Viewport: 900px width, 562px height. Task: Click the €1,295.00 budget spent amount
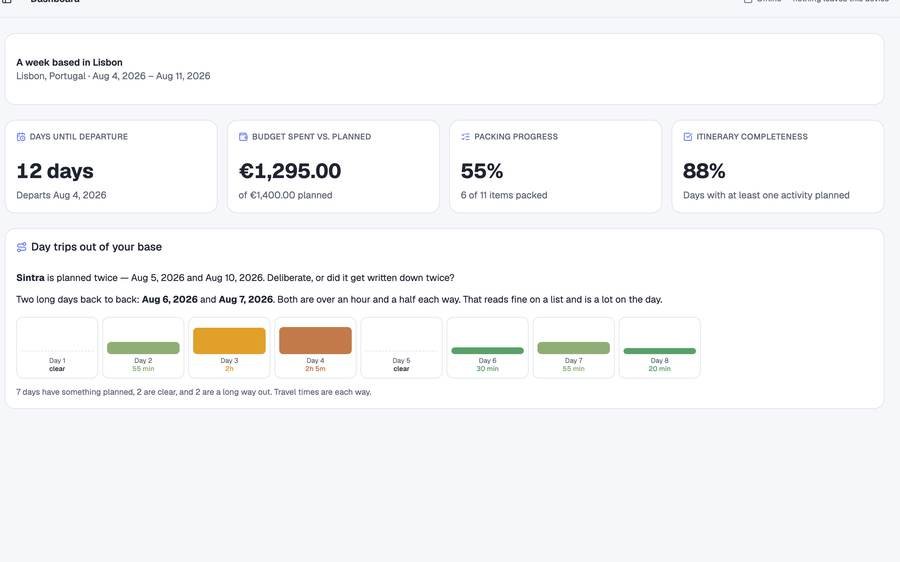pyautogui.click(x=290, y=171)
